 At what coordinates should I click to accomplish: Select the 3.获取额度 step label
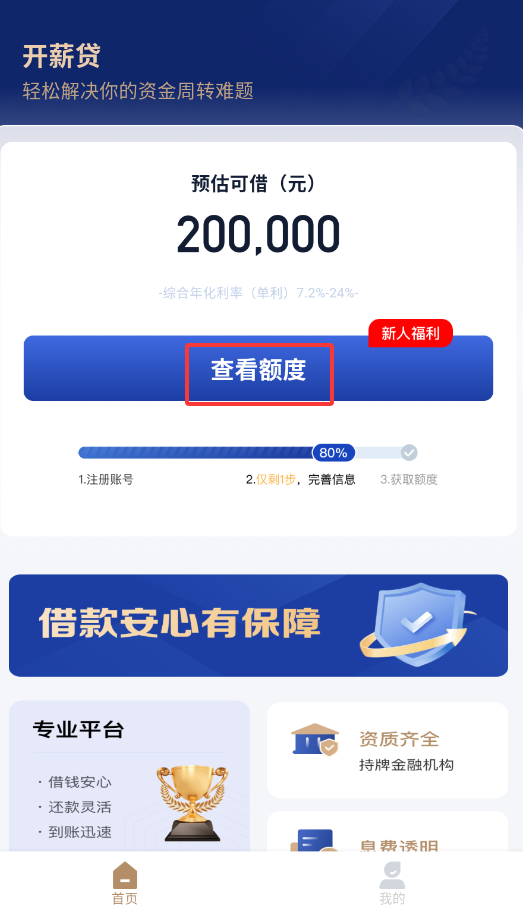pos(409,480)
